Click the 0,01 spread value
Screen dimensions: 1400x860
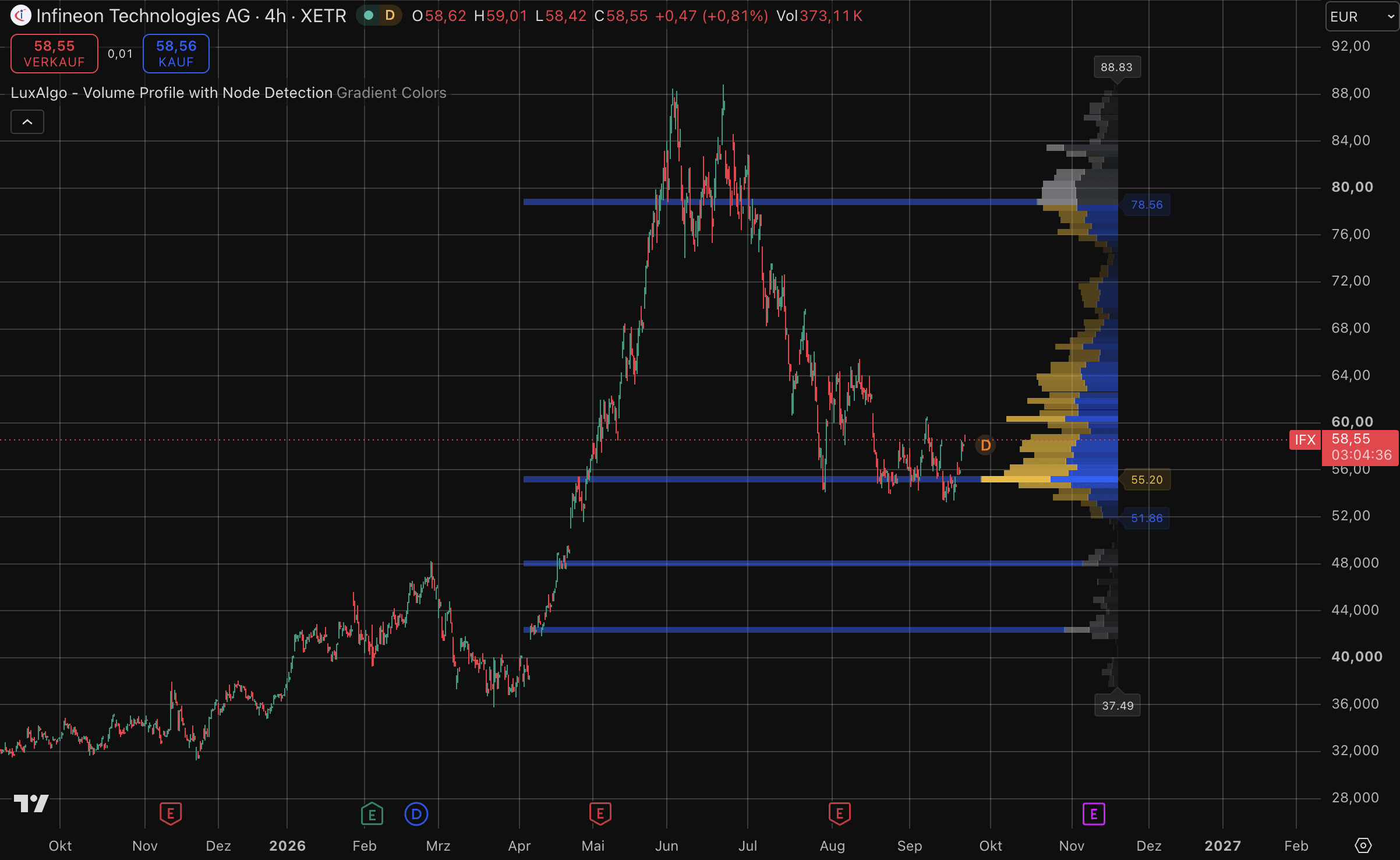pyautogui.click(x=120, y=54)
